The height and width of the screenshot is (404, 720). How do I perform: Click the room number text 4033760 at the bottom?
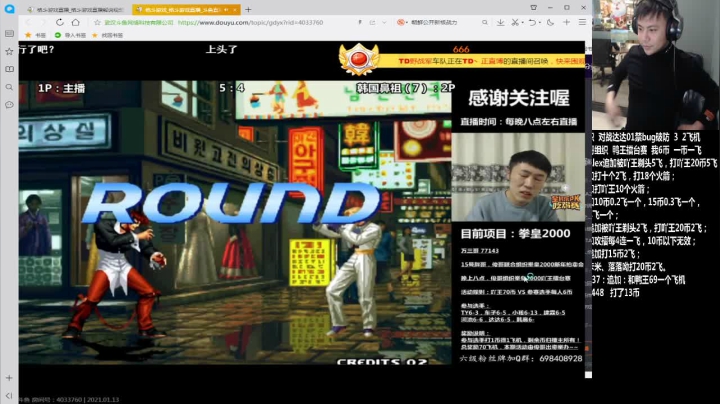(x=69, y=400)
